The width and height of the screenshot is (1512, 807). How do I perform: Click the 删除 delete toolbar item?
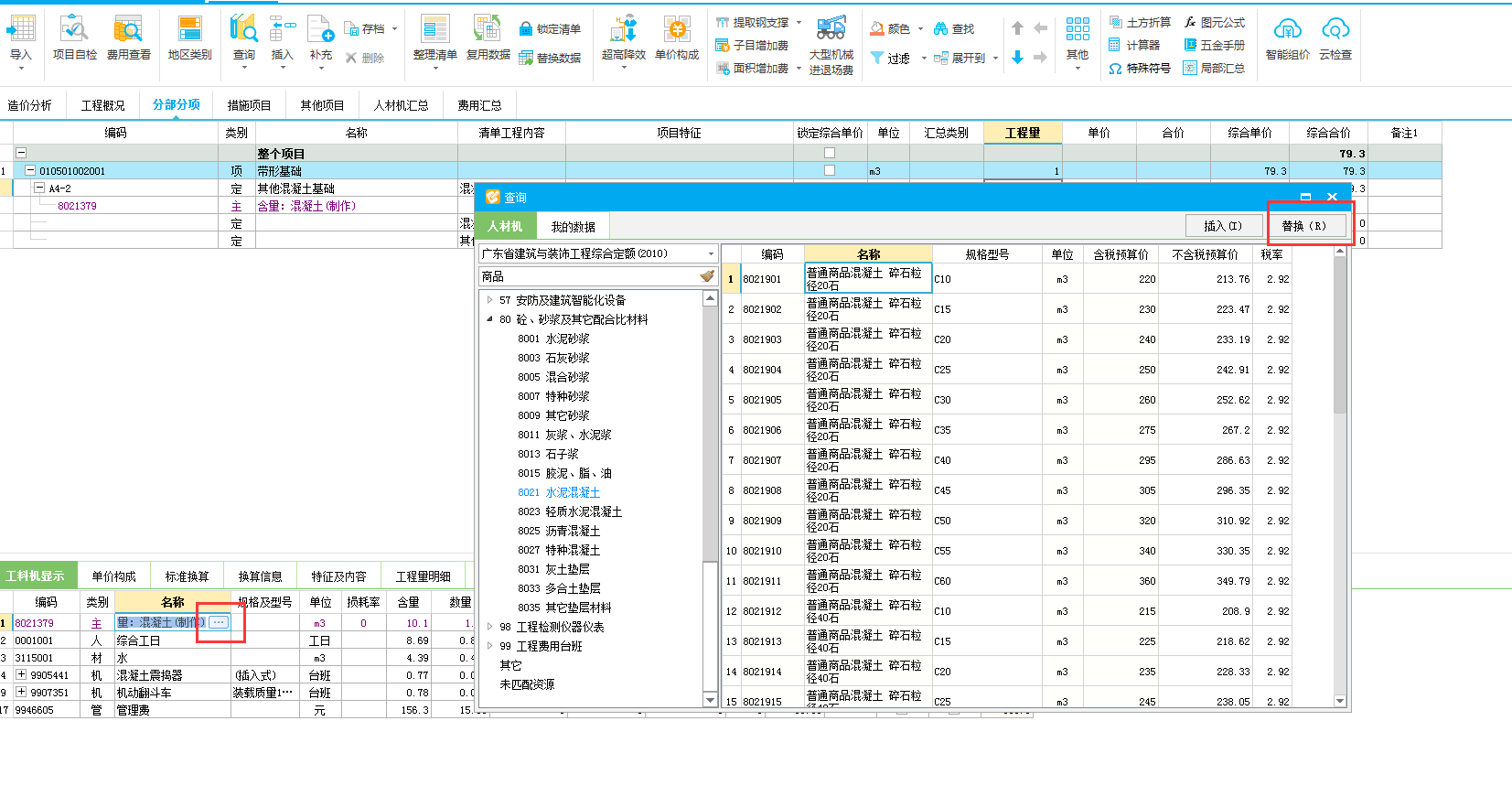tap(365, 58)
